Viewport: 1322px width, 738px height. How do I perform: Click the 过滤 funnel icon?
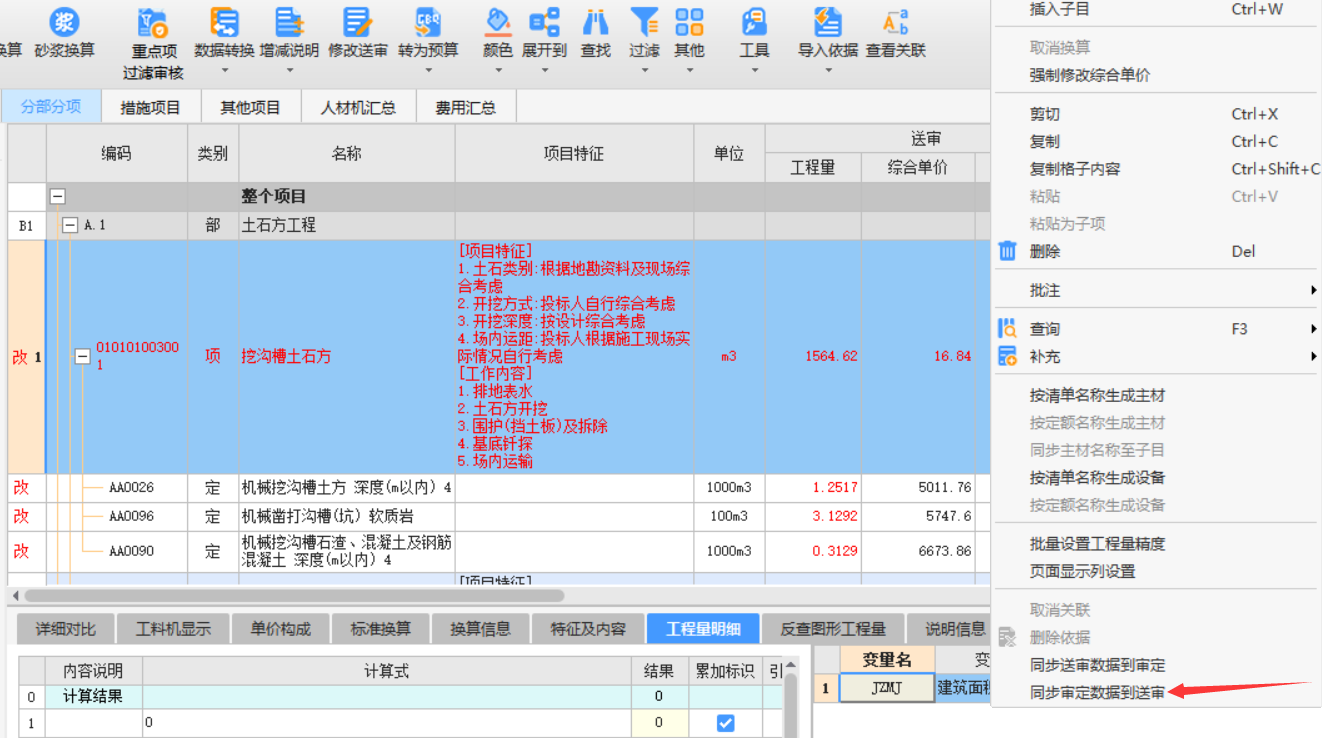(644, 21)
